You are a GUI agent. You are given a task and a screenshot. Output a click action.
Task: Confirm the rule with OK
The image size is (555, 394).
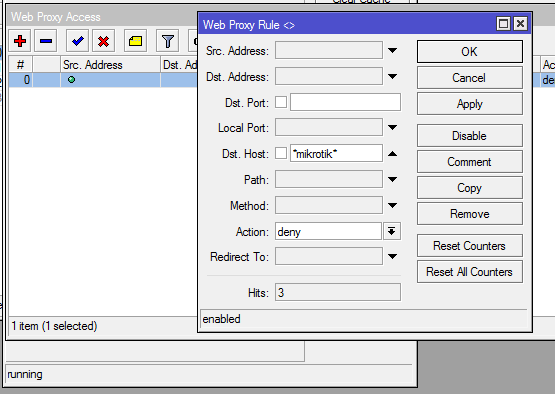tap(470, 52)
